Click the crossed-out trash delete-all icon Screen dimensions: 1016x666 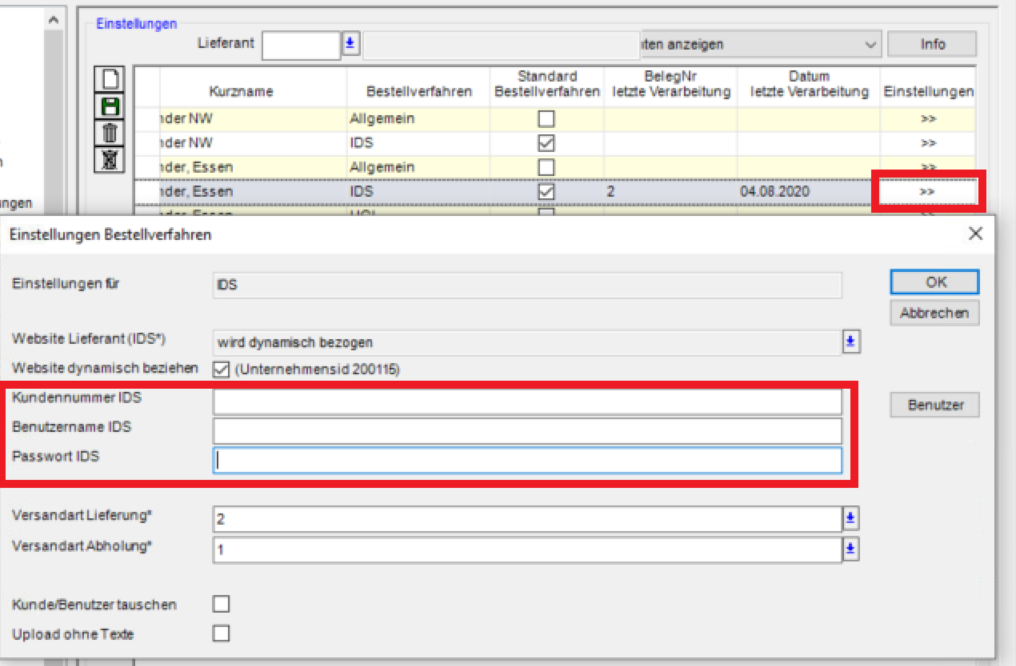pyautogui.click(x=110, y=159)
